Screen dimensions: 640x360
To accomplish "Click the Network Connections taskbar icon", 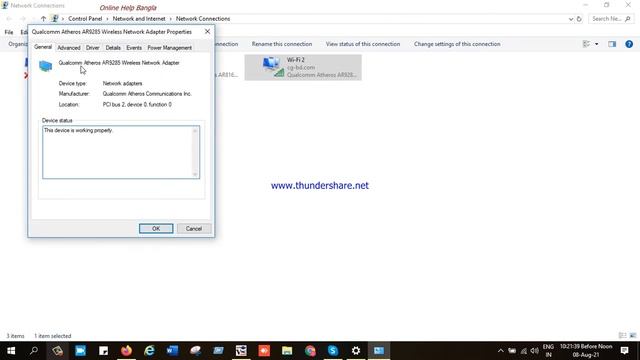I will click(379, 351).
